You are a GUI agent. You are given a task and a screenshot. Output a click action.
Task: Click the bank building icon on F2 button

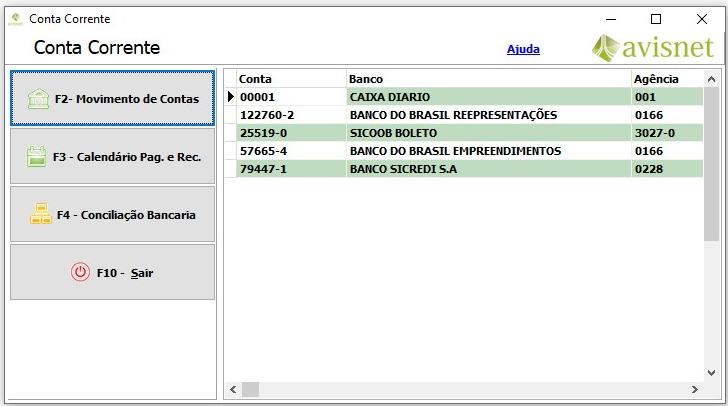coord(39,99)
